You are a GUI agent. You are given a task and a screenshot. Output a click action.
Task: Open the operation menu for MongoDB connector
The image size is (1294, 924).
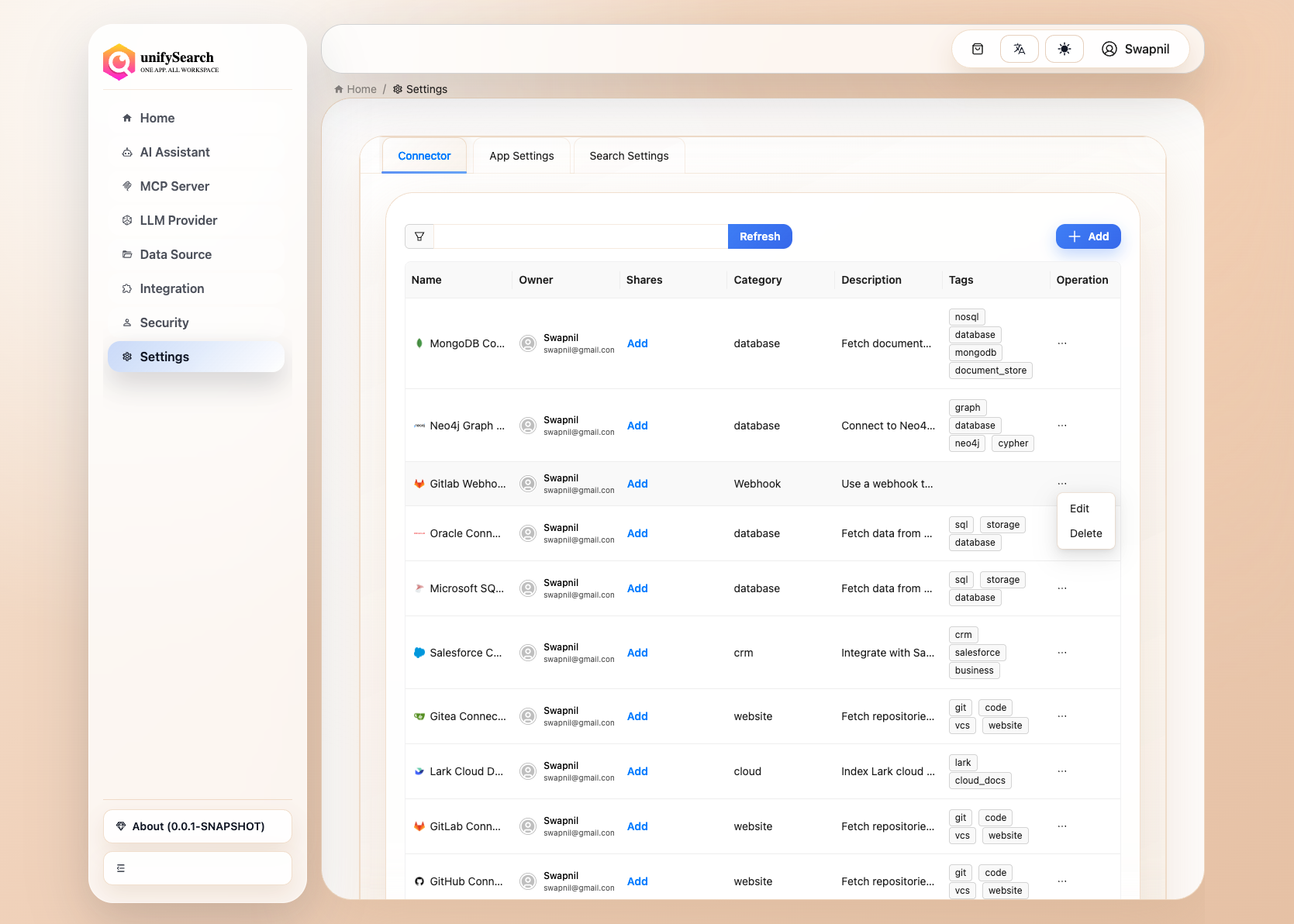click(x=1062, y=343)
